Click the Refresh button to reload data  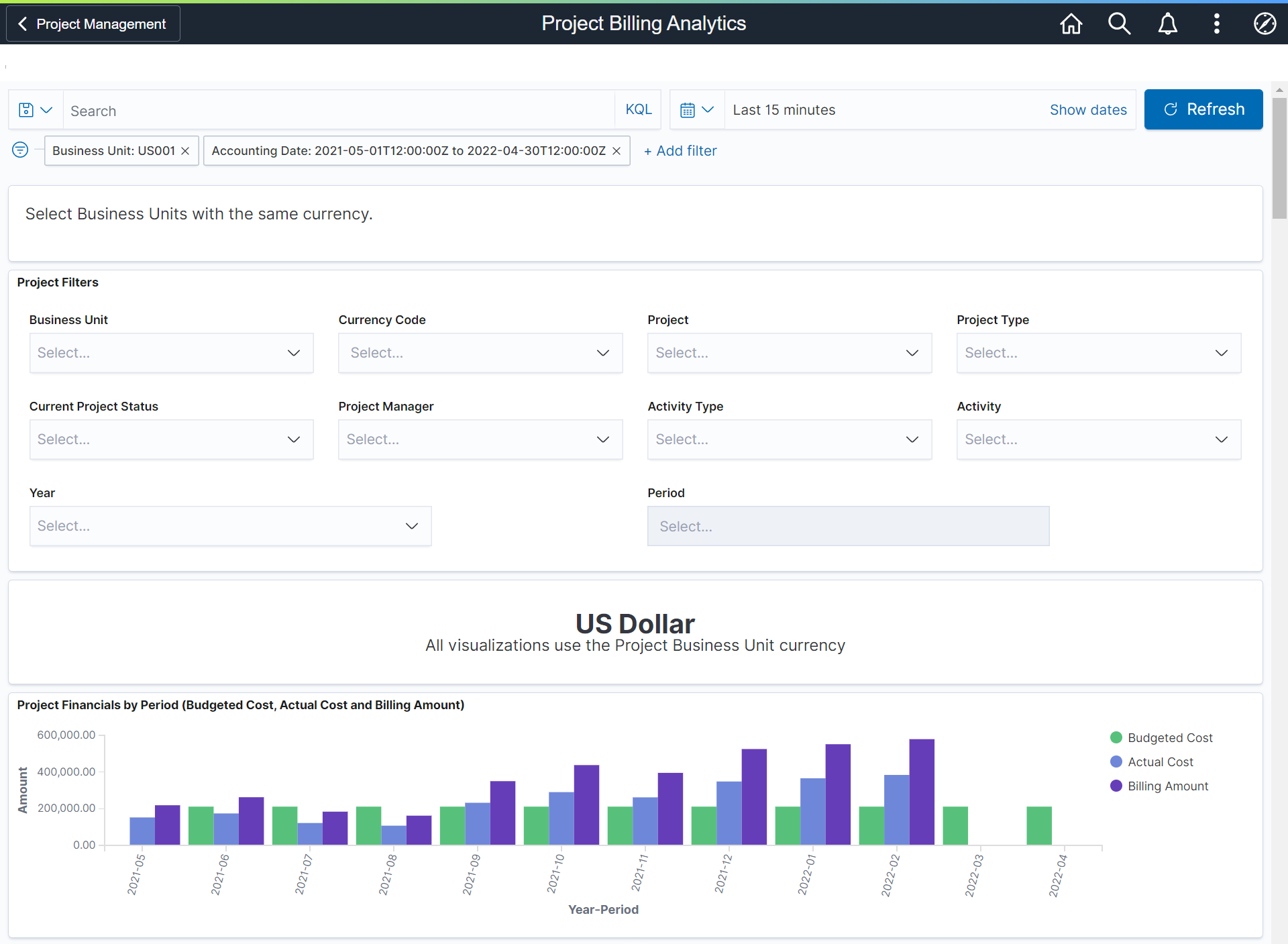[1202, 110]
